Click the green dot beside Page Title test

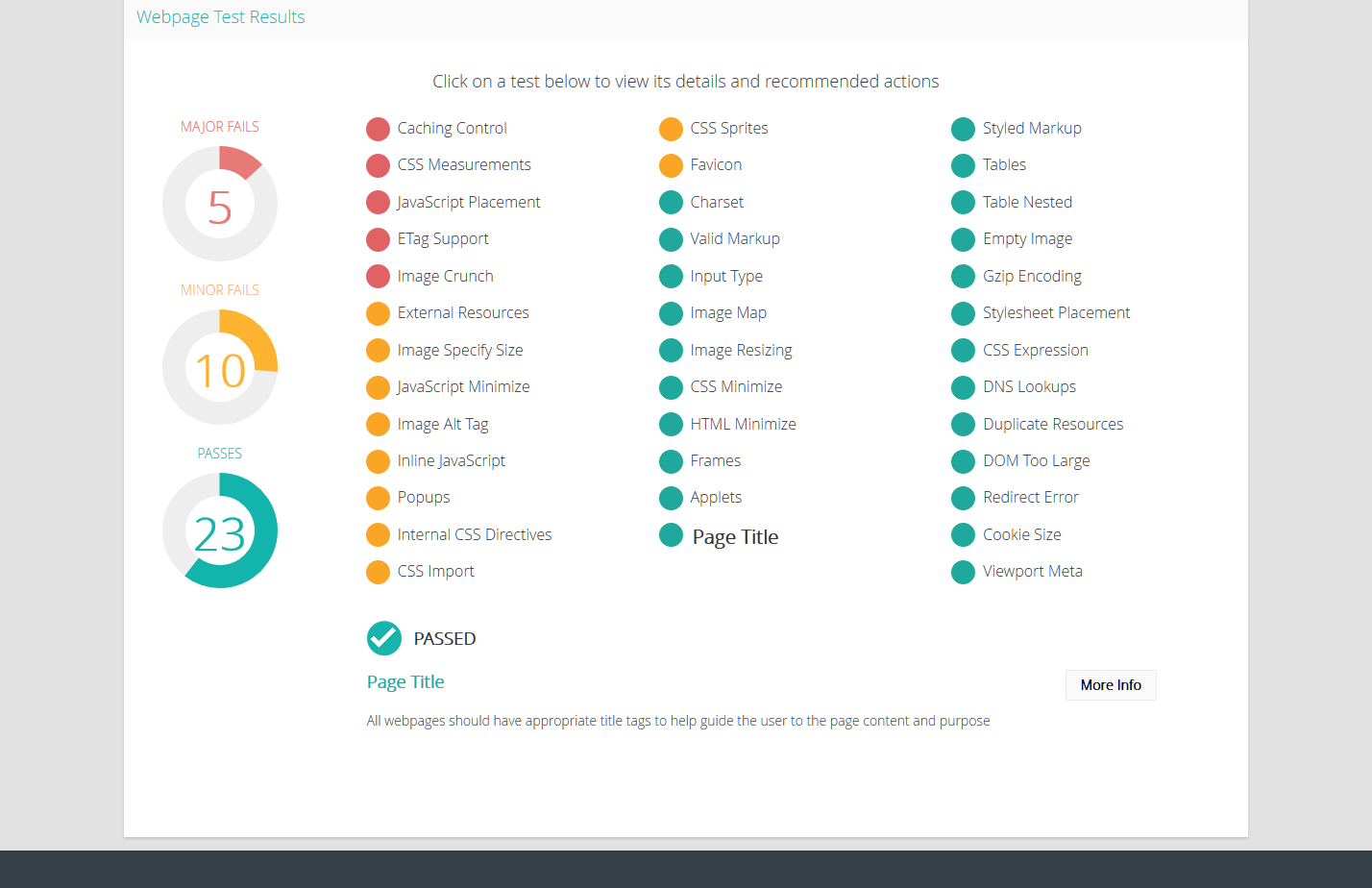tap(672, 535)
